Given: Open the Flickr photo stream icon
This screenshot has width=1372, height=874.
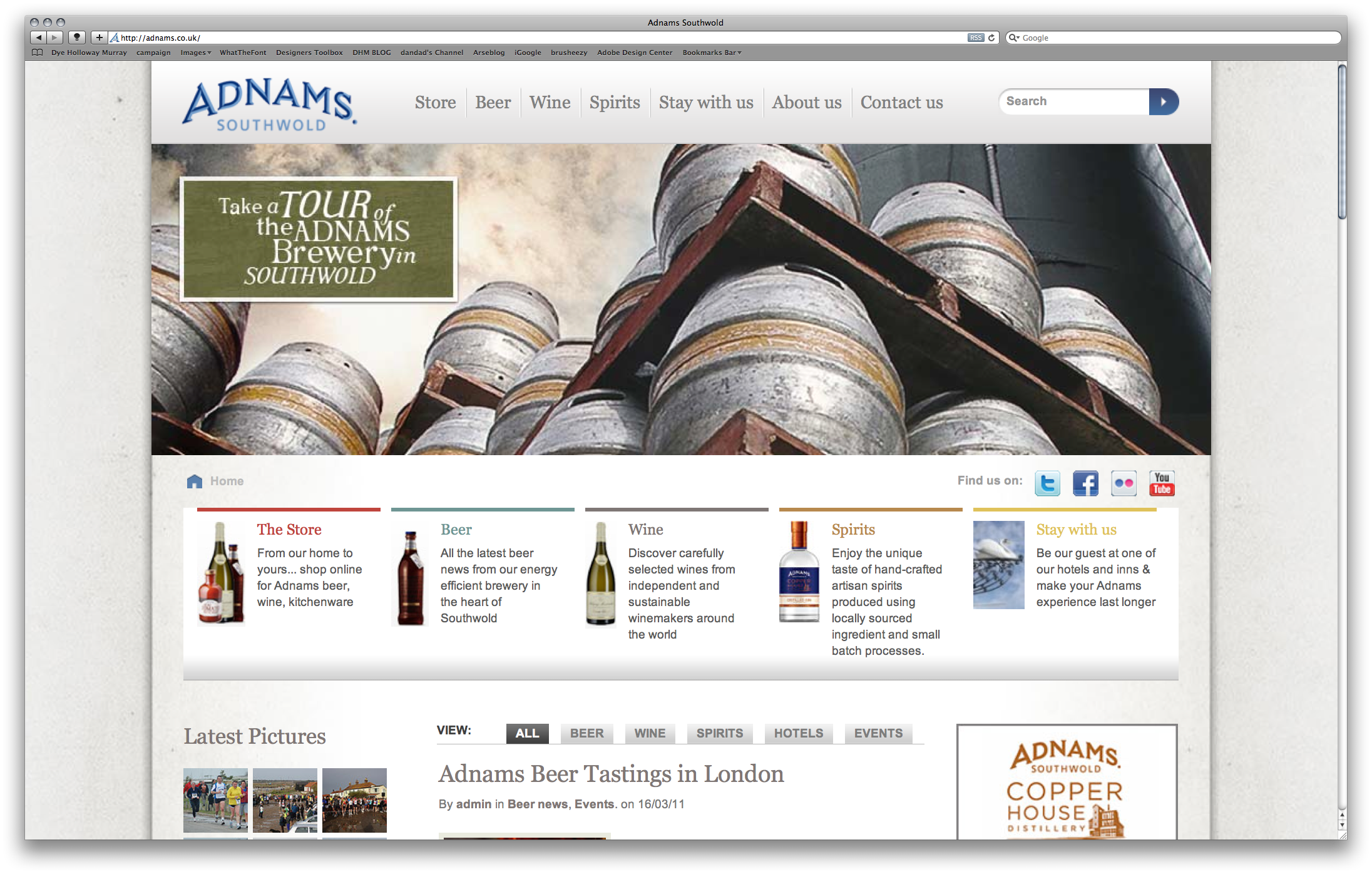Looking at the screenshot, I should [1124, 483].
